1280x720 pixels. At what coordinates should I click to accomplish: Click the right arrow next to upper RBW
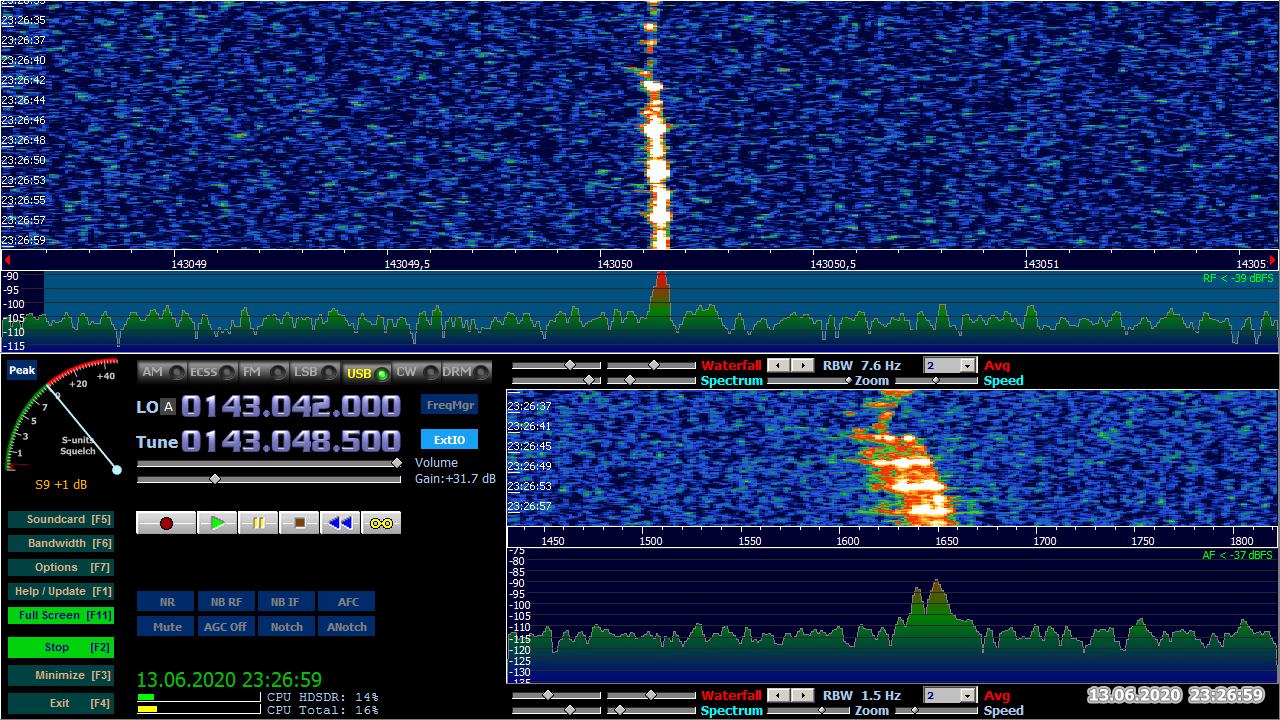tap(803, 366)
